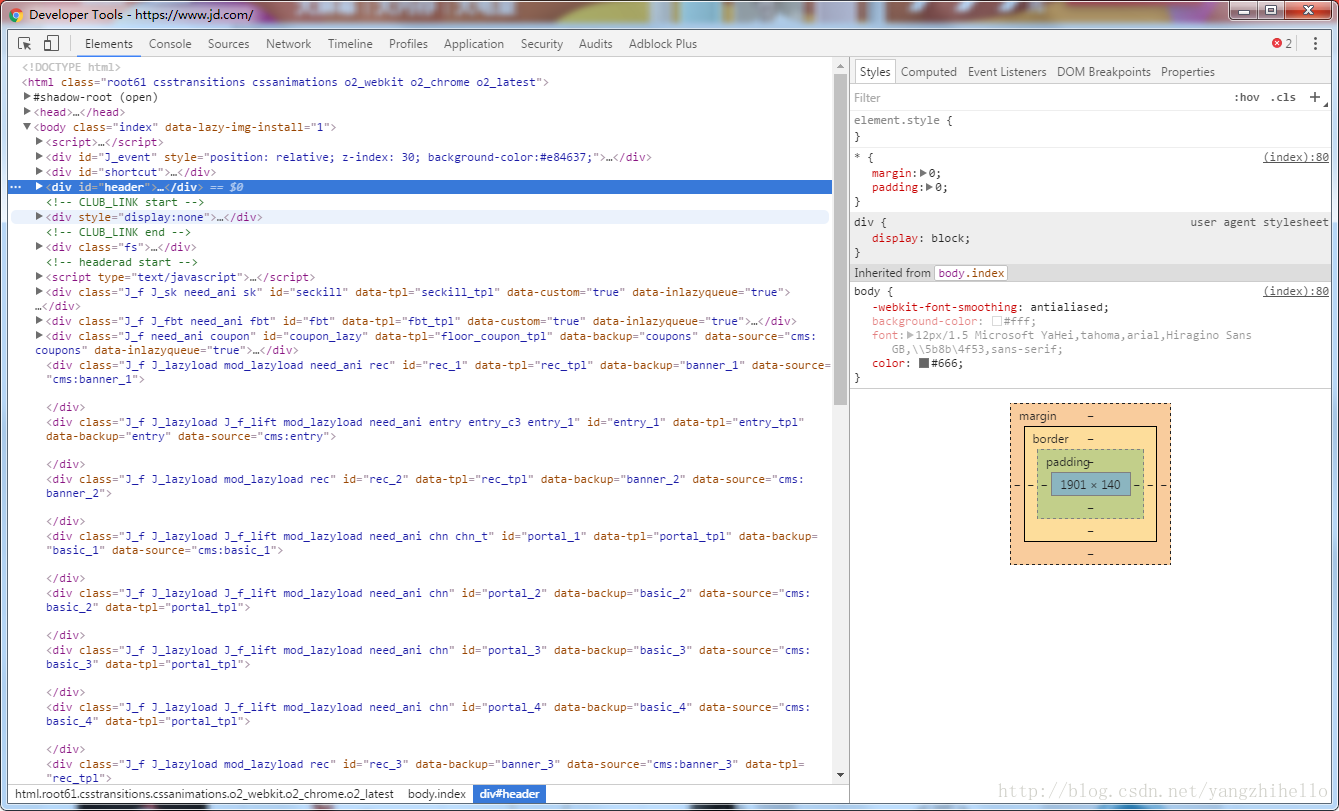Expand the head element node
1339x811 pixels.
[28, 112]
